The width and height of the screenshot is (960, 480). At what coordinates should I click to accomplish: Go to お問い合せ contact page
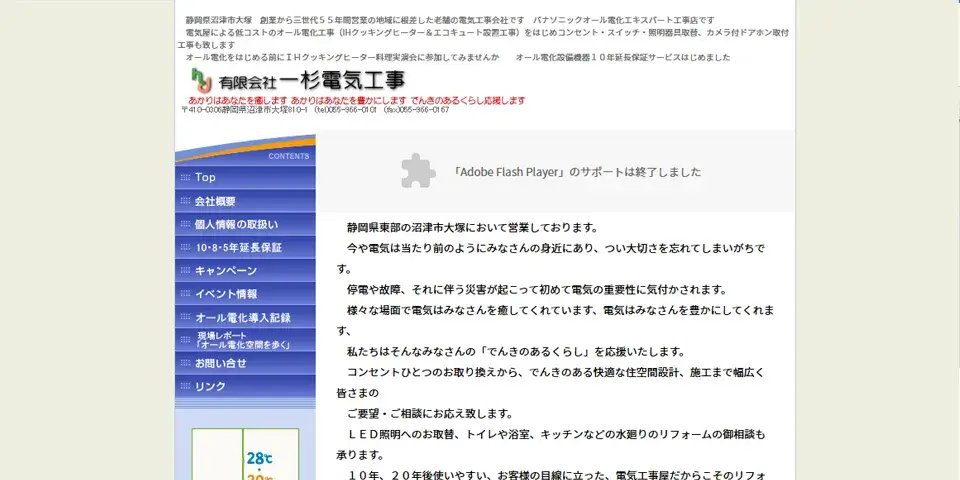(x=246, y=363)
